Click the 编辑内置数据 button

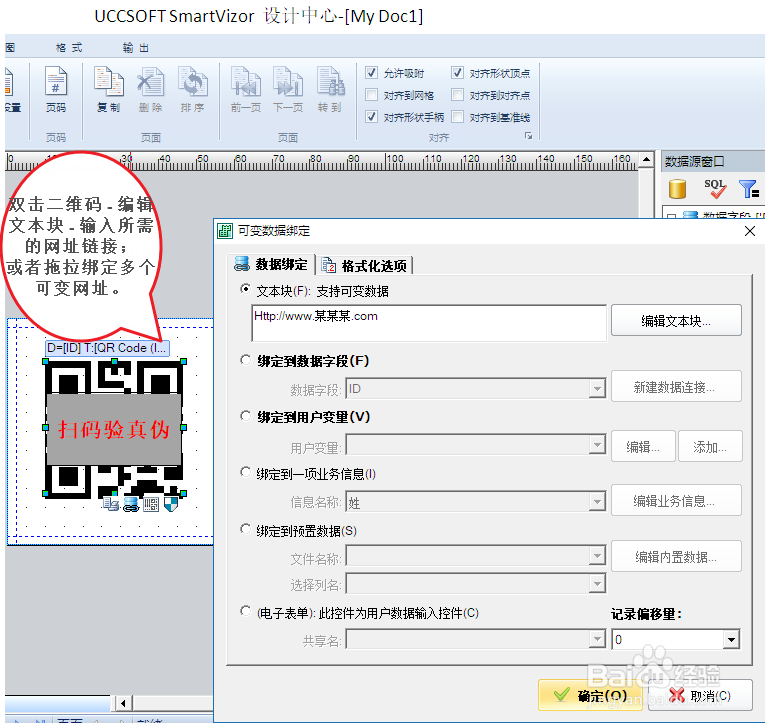click(676, 557)
